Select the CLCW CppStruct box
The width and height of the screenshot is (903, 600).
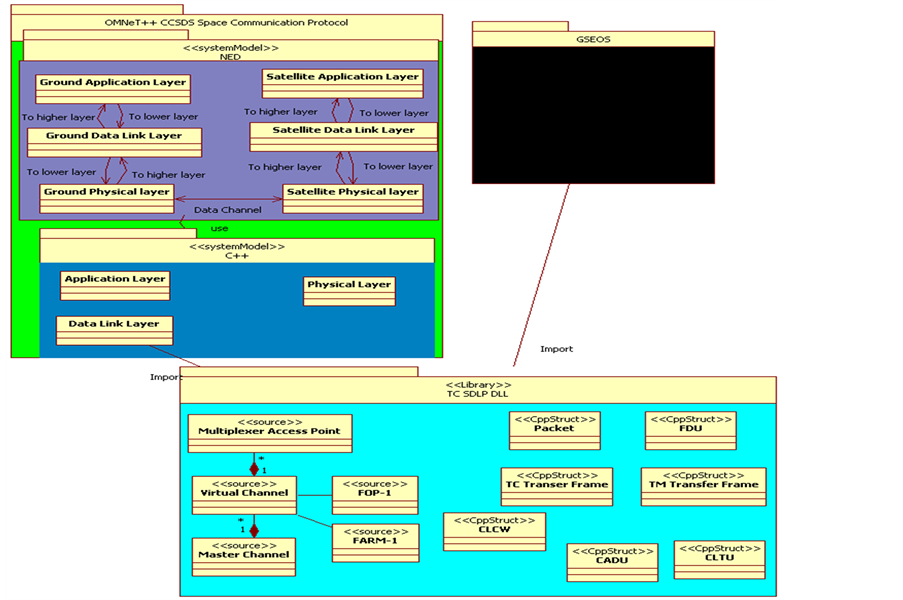(x=494, y=532)
